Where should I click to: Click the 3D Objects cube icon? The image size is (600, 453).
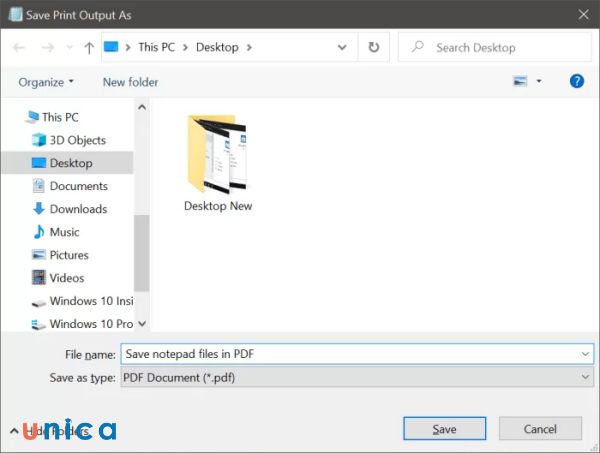coord(39,140)
